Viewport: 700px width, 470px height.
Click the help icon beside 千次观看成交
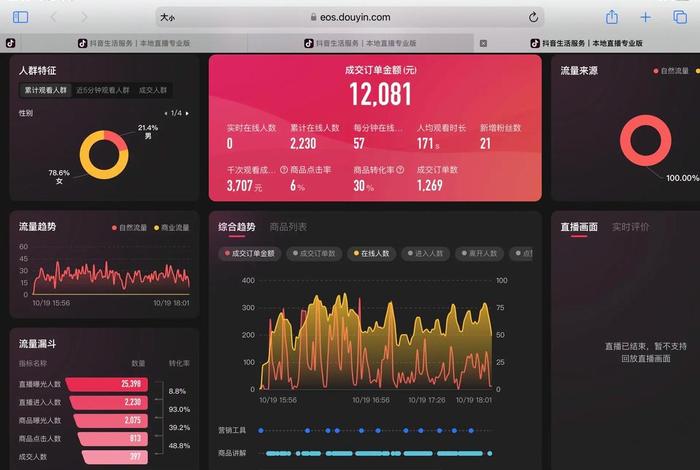point(283,170)
